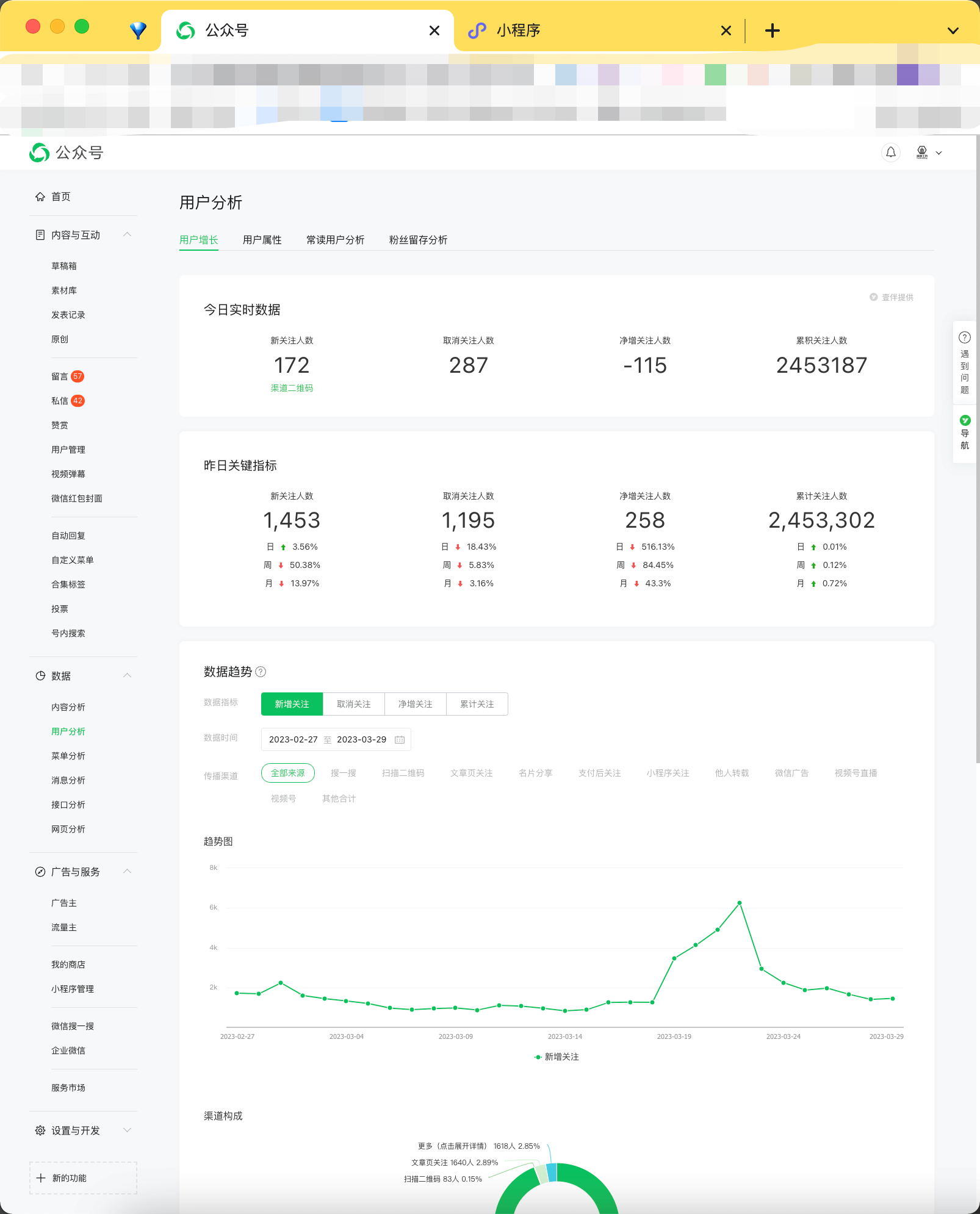The width and height of the screenshot is (980, 1214).
Task: Click the plus icon in 新的功能
Action: click(x=41, y=1178)
